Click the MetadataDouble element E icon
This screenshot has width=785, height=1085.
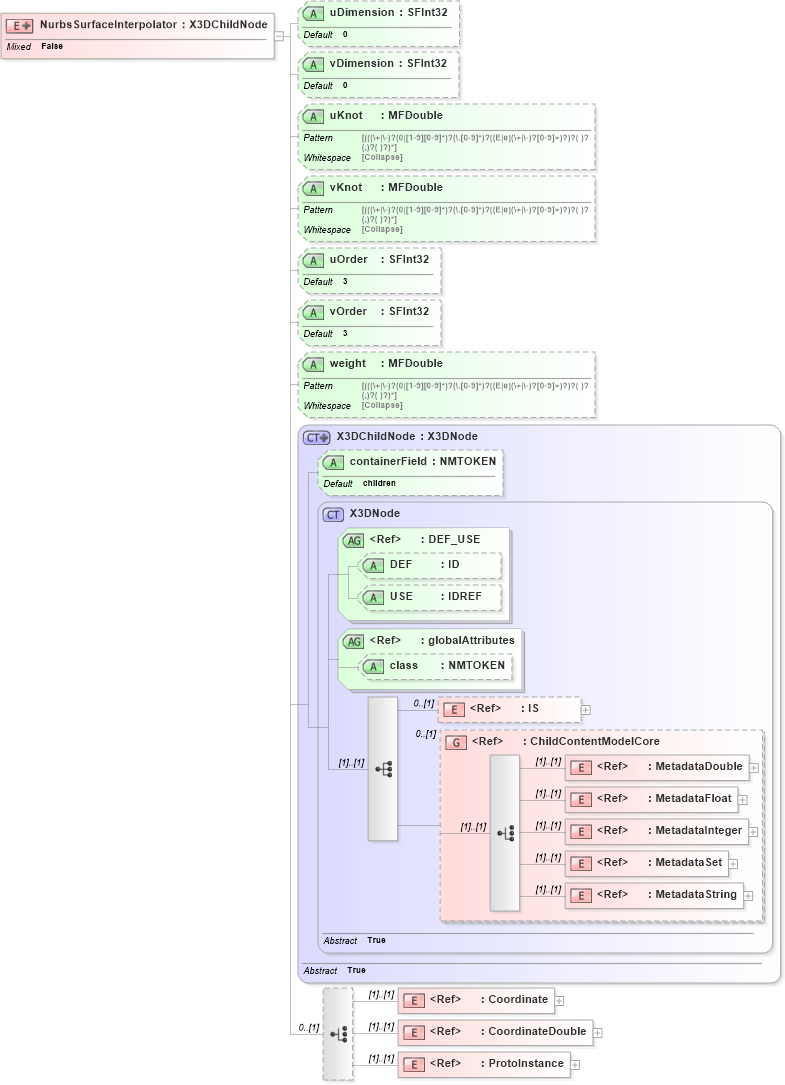pyautogui.click(x=581, y=768)
